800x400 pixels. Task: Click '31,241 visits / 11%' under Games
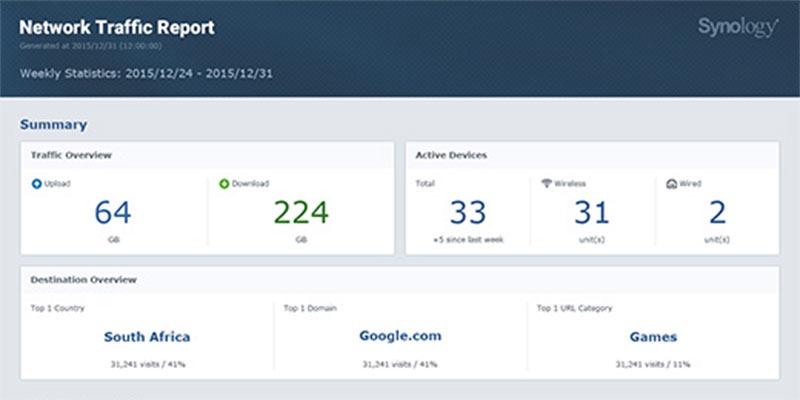point(653,364)
